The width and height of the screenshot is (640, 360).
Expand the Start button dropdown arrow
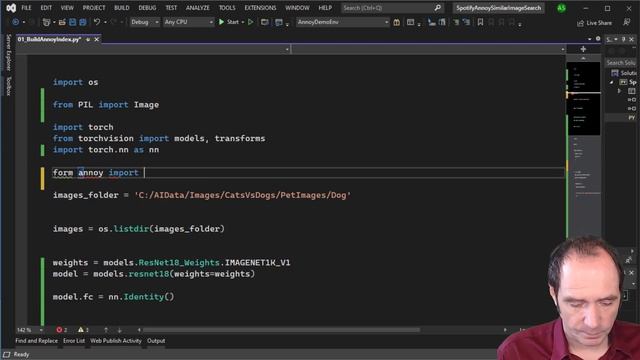coord(242,22)
